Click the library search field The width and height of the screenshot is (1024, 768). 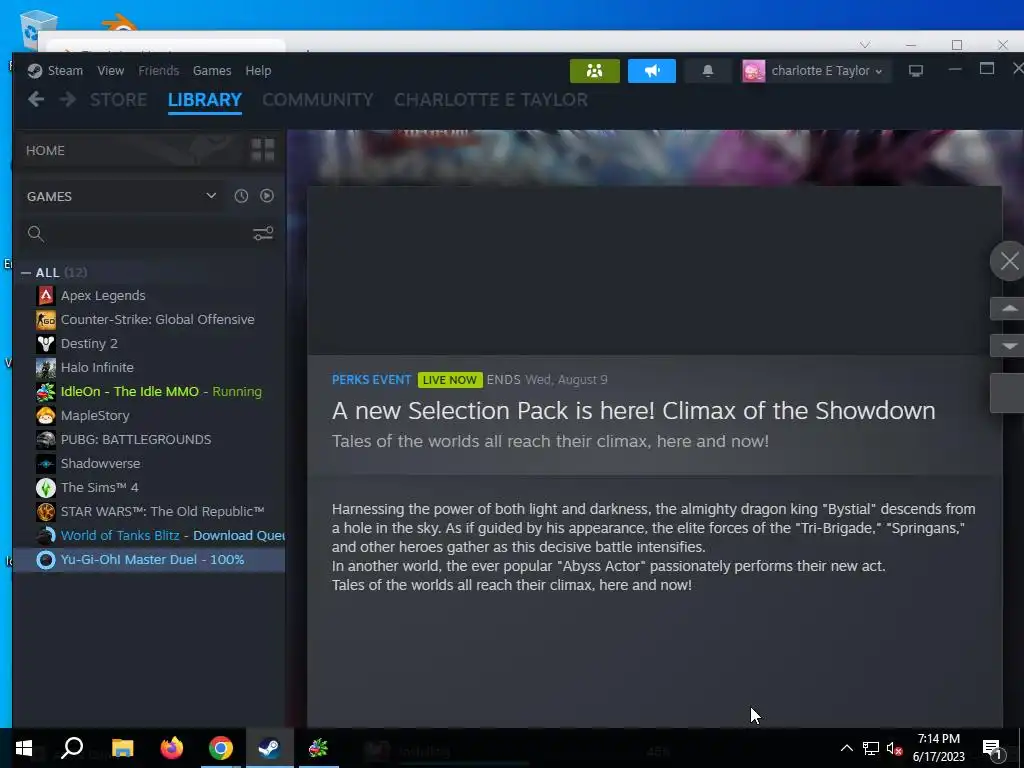click(x=149, y=234)
